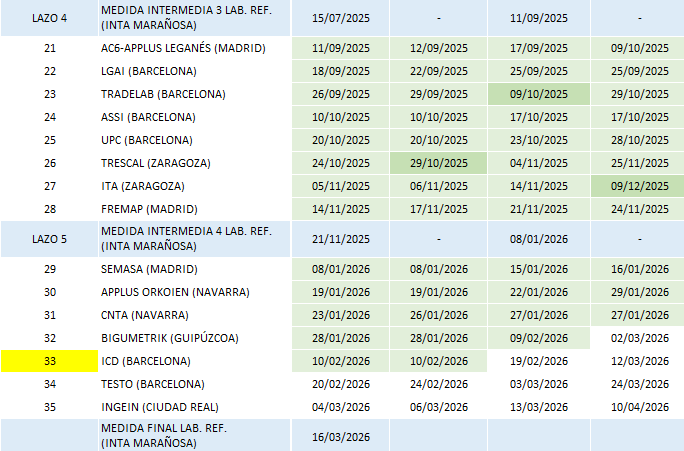Select the row number 29 cell
684x451 pixels.
click(x=50, y=269)
